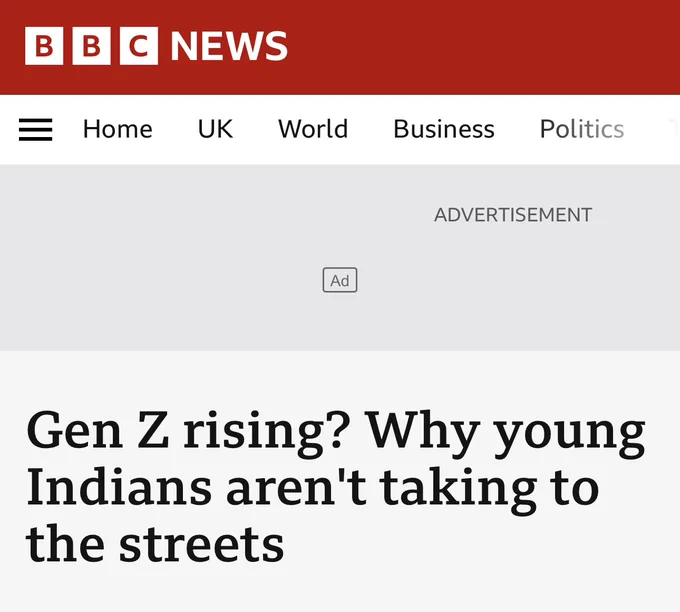Click the small Ad badge icon

tap(340, 280)
